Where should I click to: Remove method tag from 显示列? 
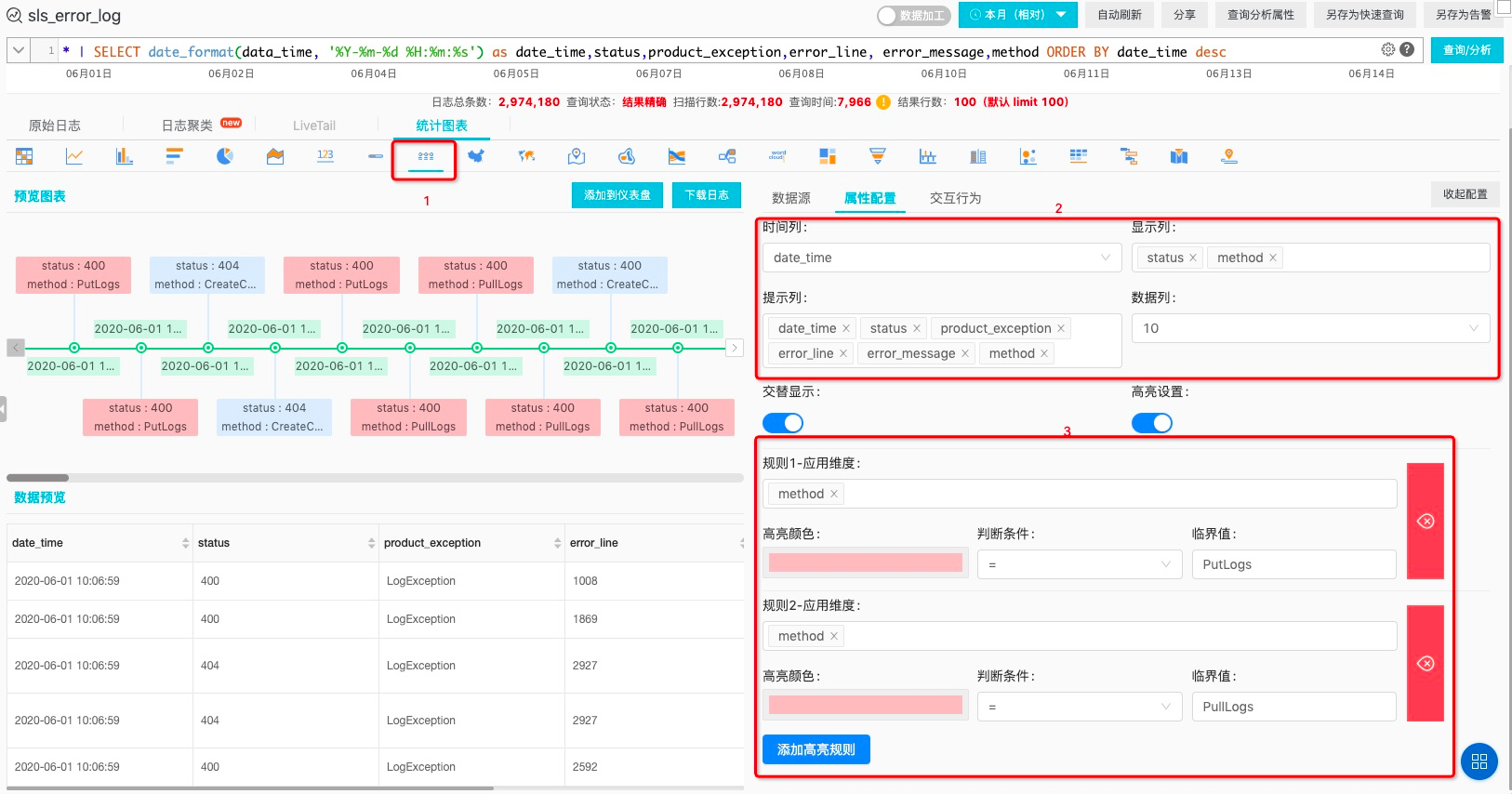pos(1273,258)
